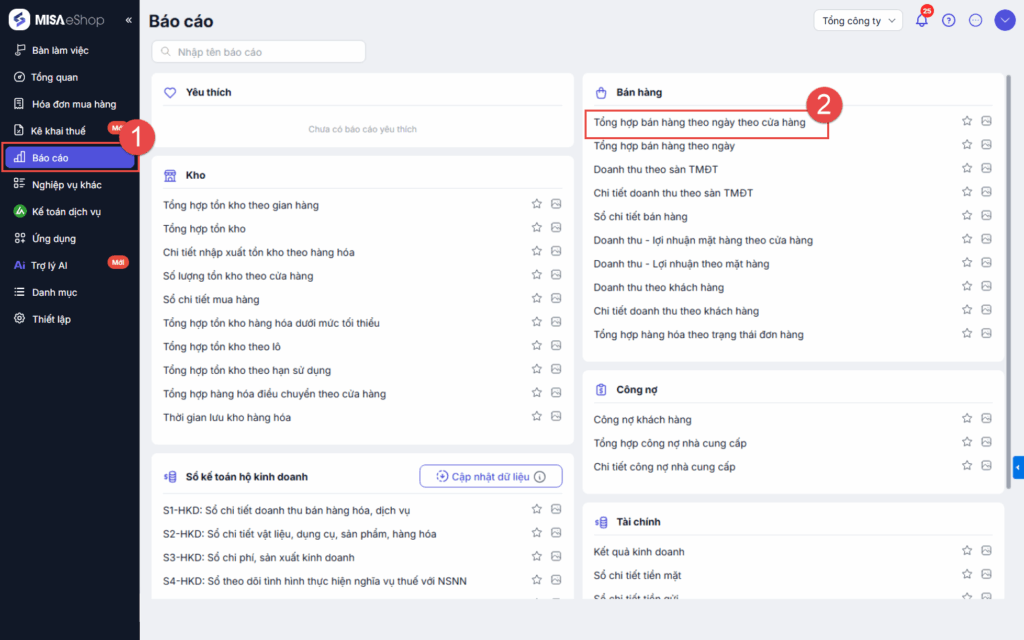The width and height of the screenshot is (1024, 640).
Task: Click the help question mark icon
Action: [949, 20]
